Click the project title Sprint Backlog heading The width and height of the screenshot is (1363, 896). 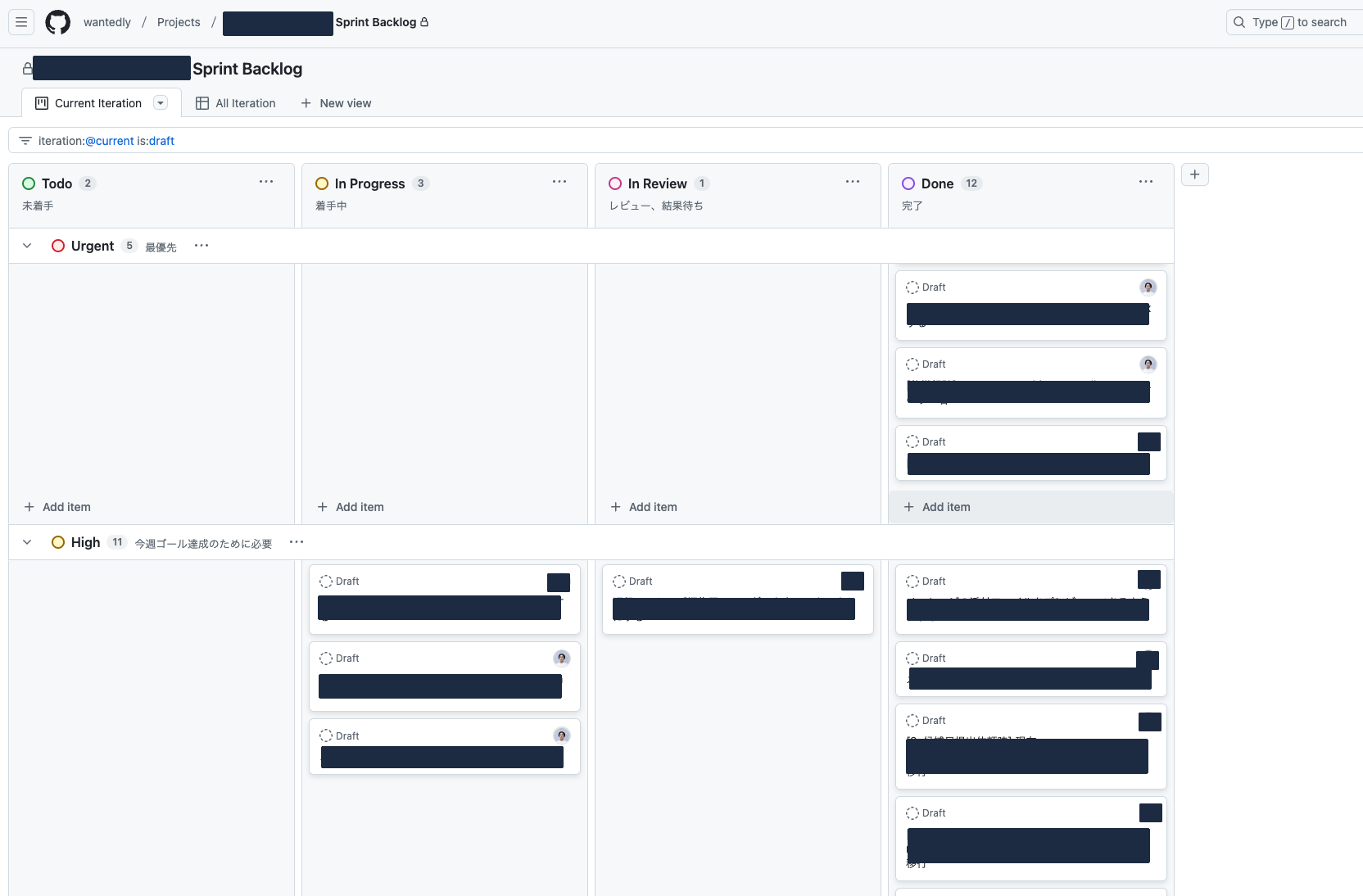[x=247, y=69]
